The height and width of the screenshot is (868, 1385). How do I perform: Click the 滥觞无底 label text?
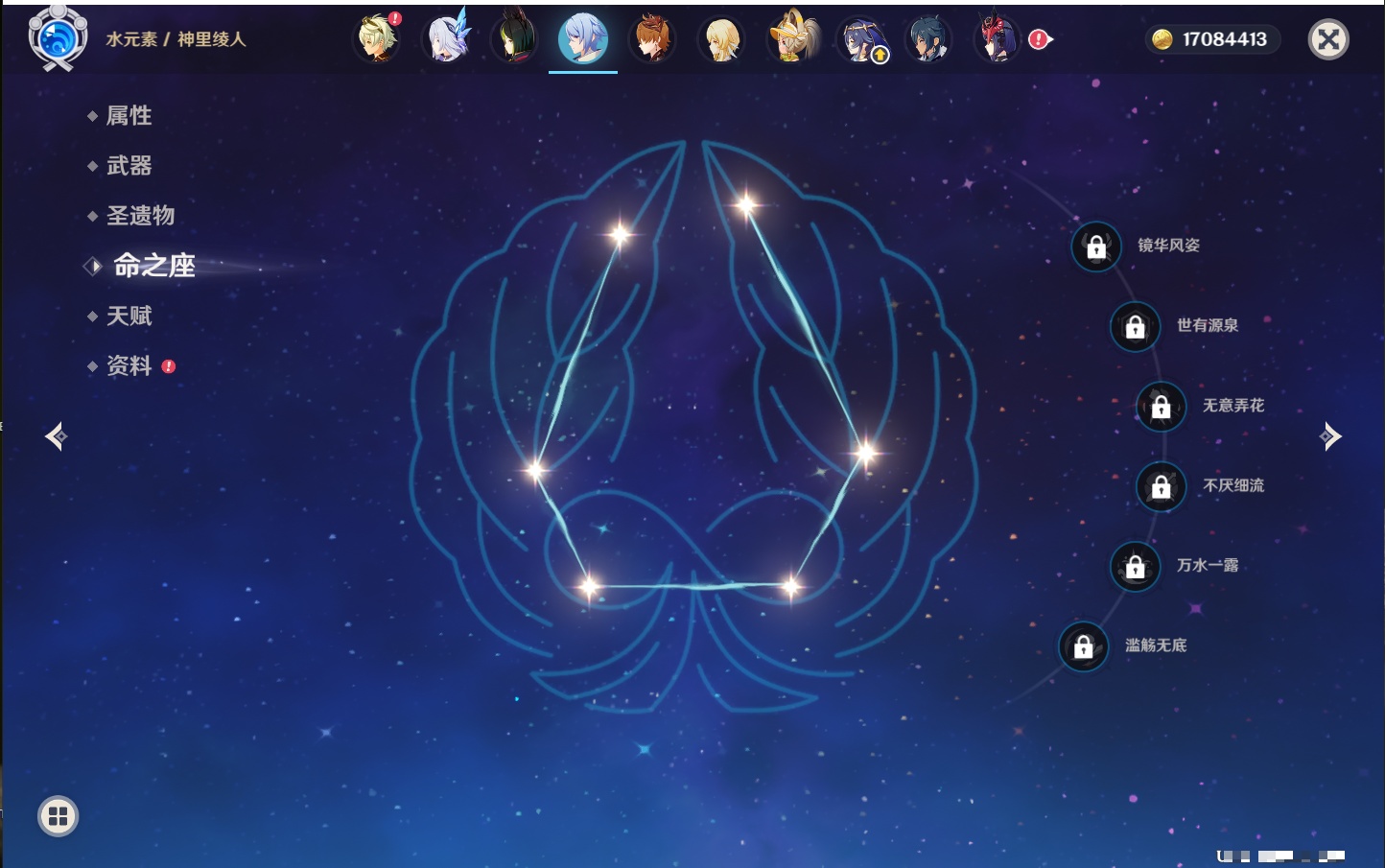(x=1156, y=645)
